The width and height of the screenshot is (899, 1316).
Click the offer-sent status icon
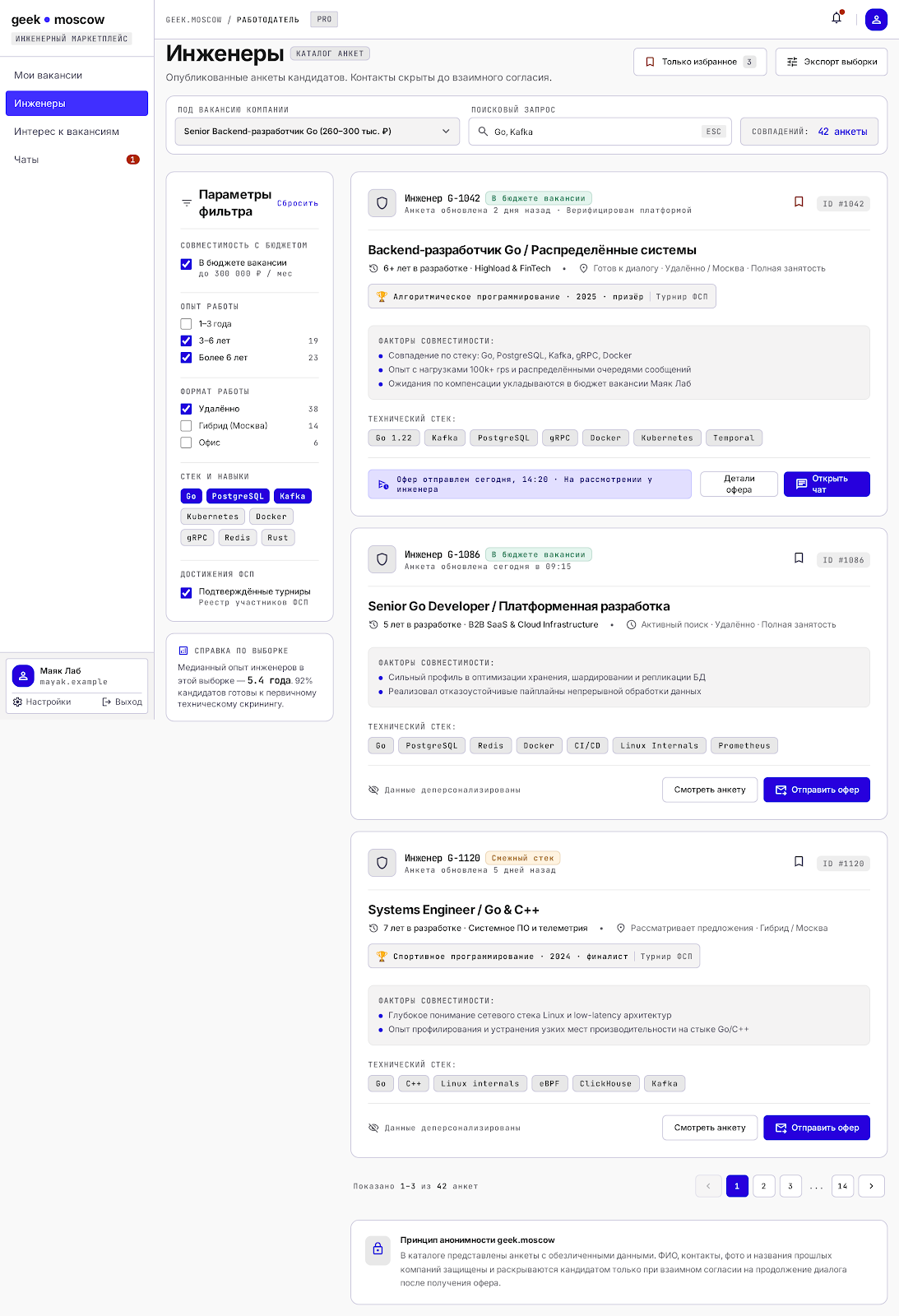tap(383, 484)
